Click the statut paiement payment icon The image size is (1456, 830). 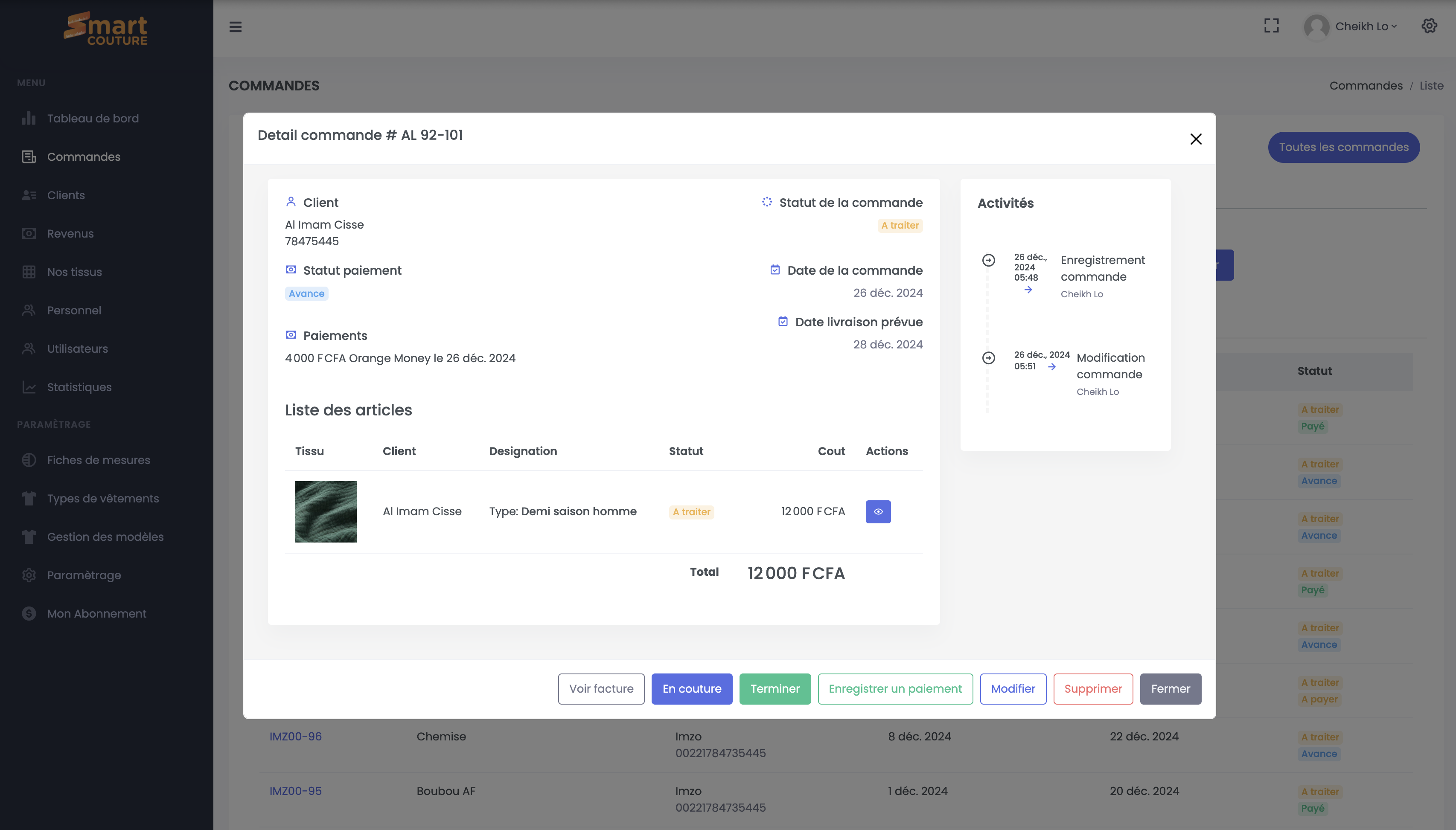[x=291, y=270]
